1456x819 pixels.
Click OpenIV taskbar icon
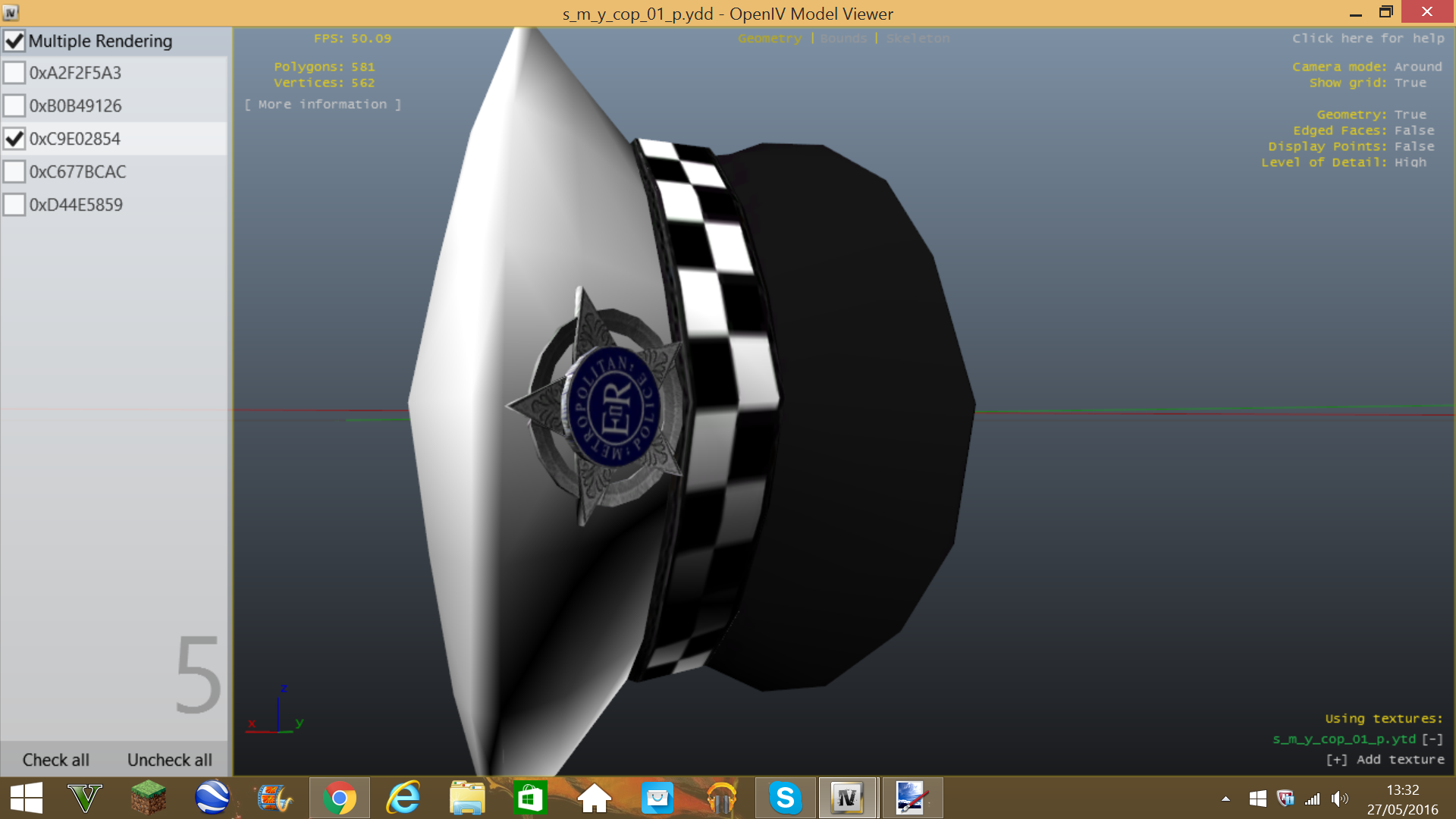click(x=847, y=798)
